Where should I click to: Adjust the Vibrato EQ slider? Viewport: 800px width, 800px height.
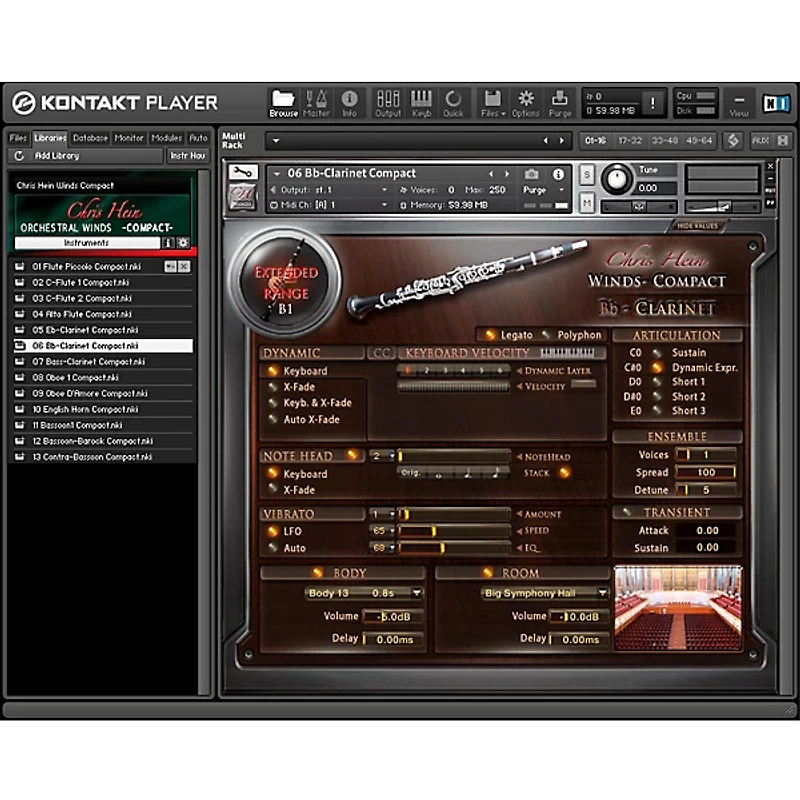point(454,548)
